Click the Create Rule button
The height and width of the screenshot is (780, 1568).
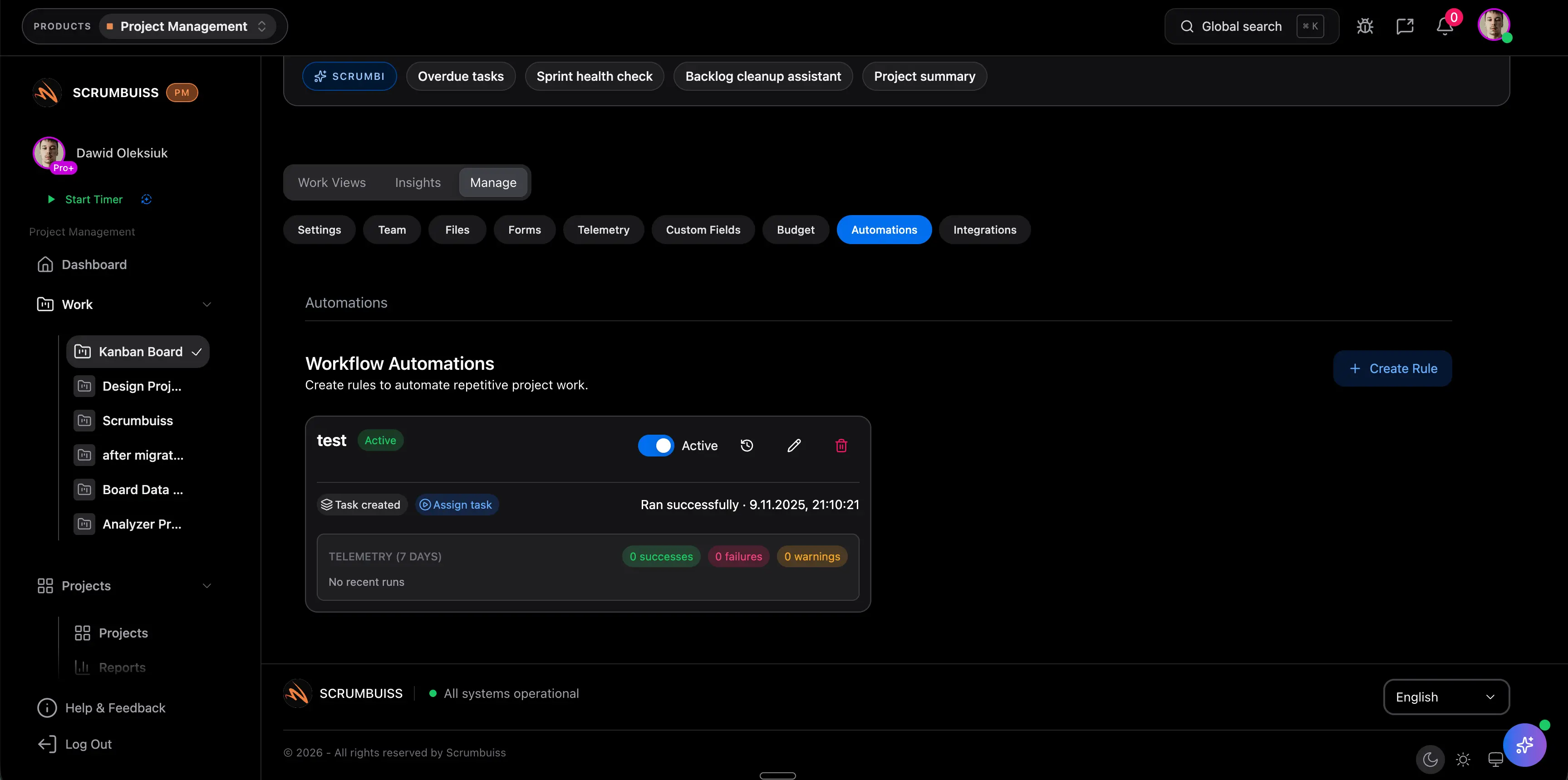click(1393, 368)
